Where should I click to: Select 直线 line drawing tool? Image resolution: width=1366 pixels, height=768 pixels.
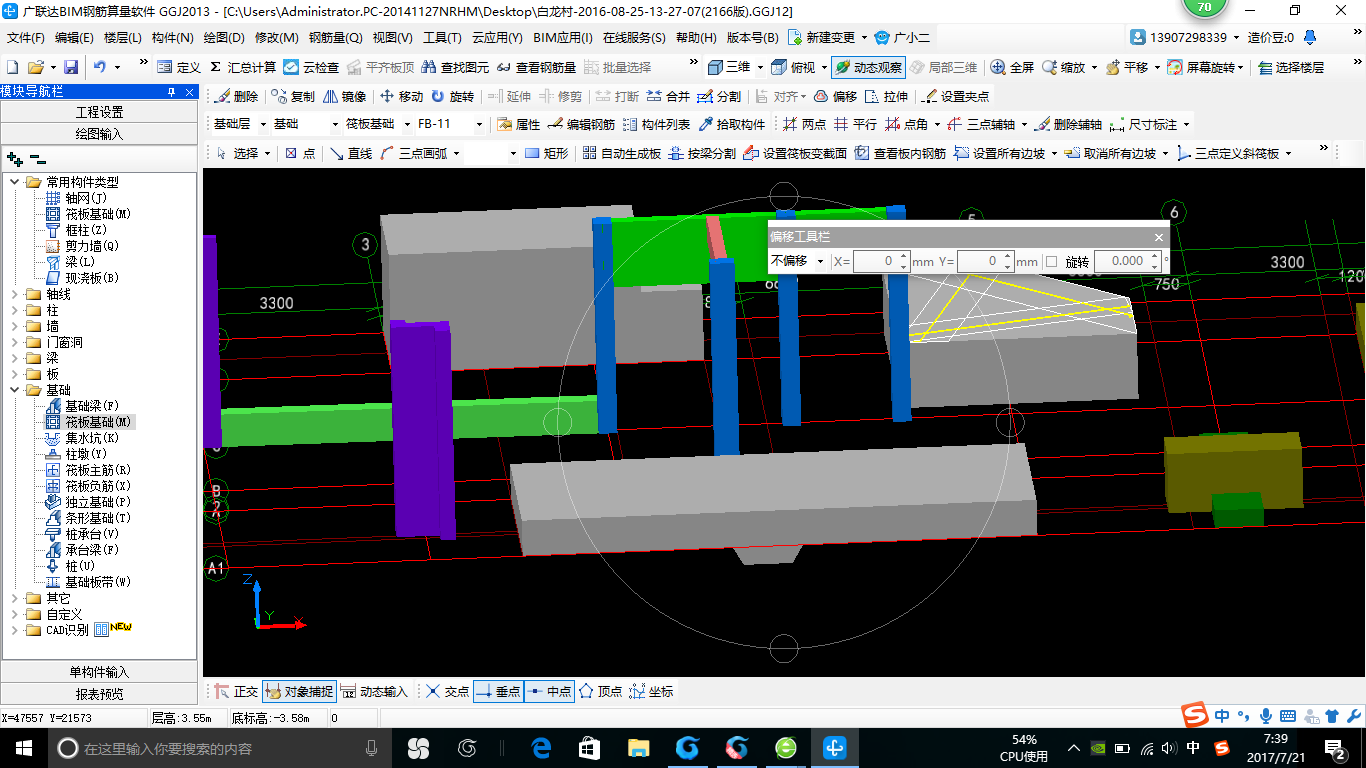(351, 153)
